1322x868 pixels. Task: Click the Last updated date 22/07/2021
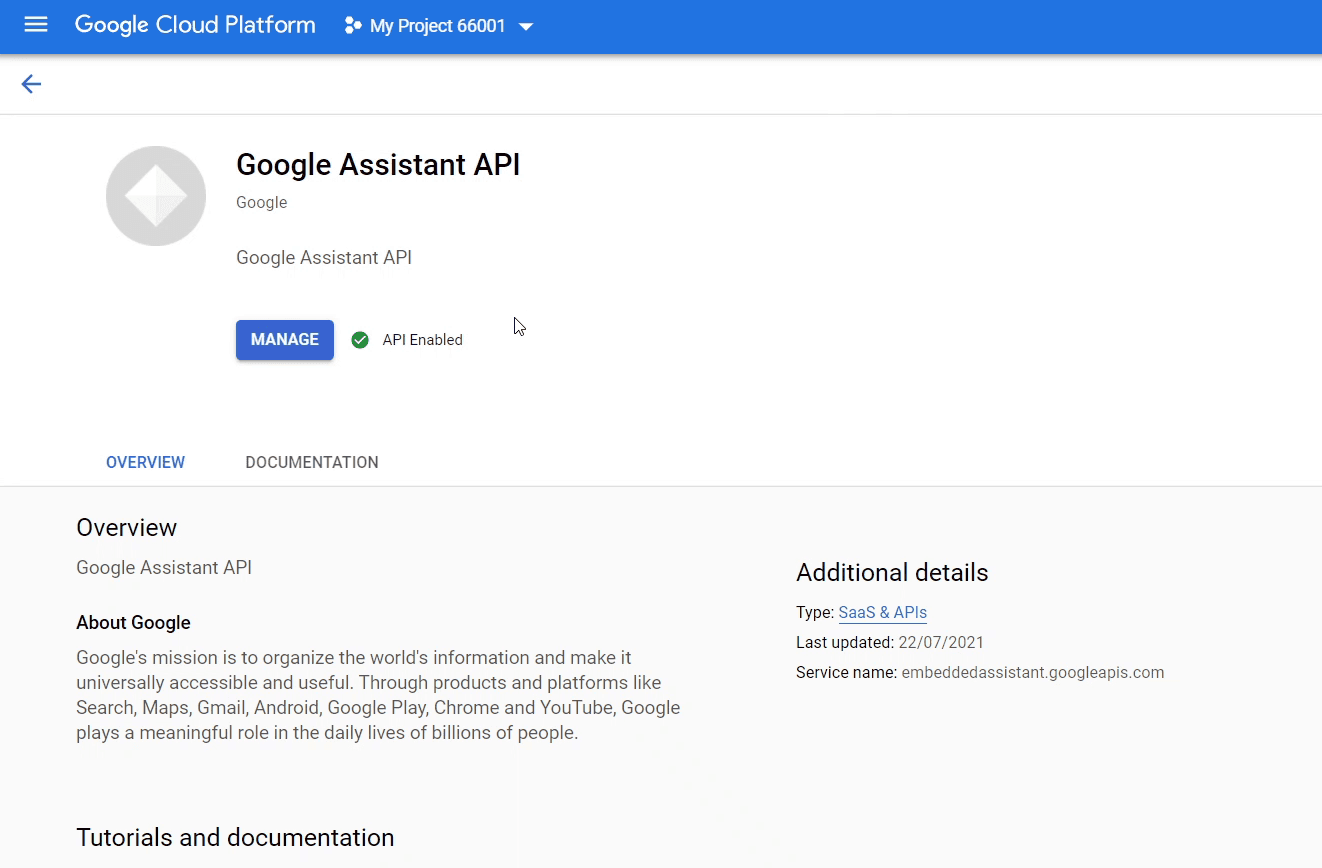941,642
